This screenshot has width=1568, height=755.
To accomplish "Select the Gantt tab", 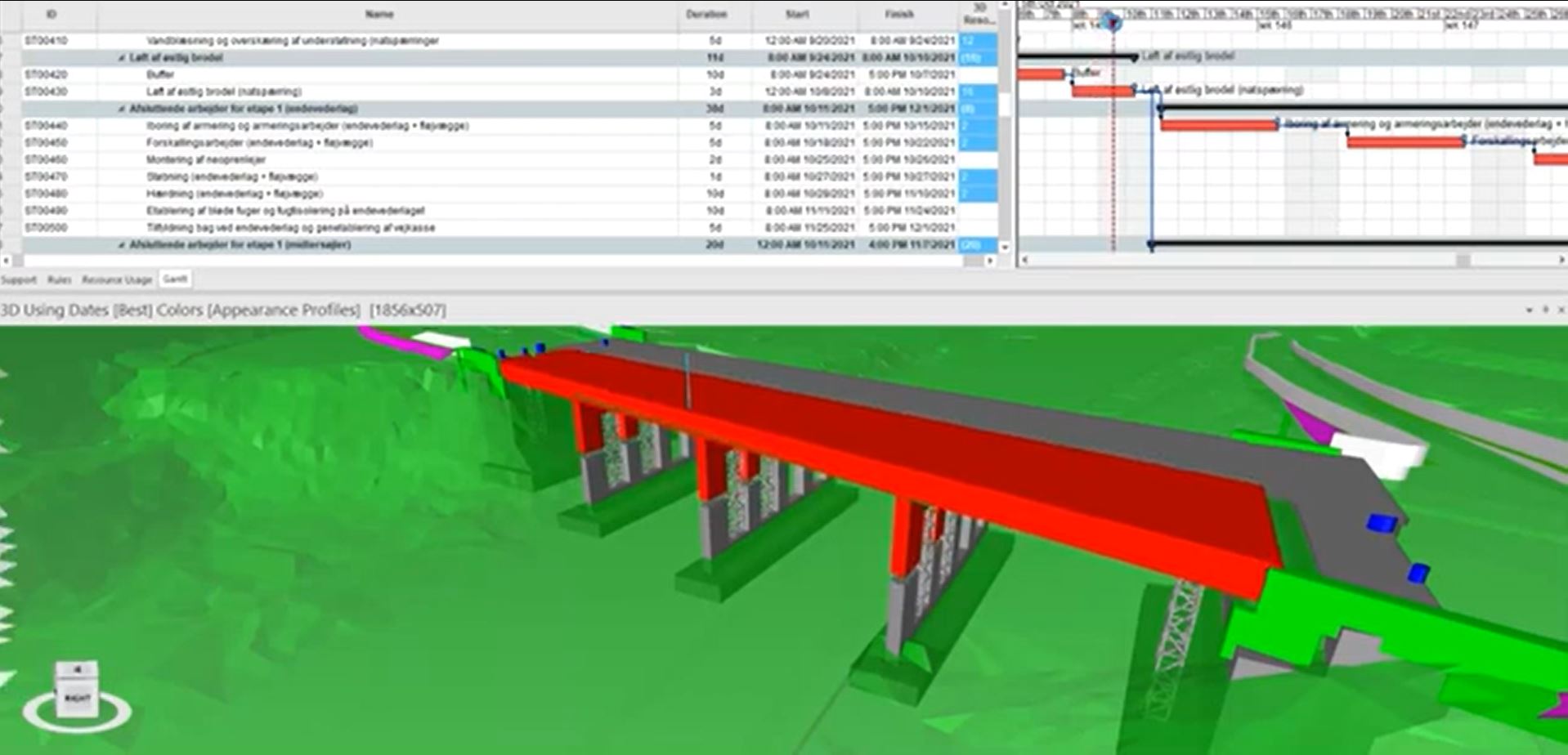I will coord(175,279).
